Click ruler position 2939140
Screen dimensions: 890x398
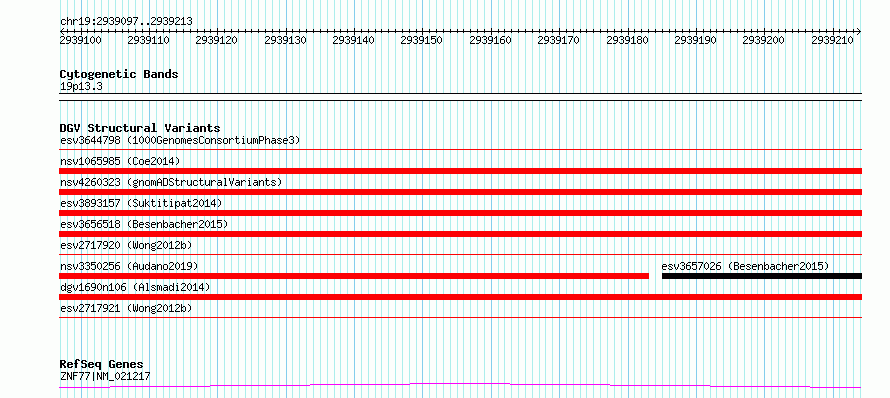[353, 40]
